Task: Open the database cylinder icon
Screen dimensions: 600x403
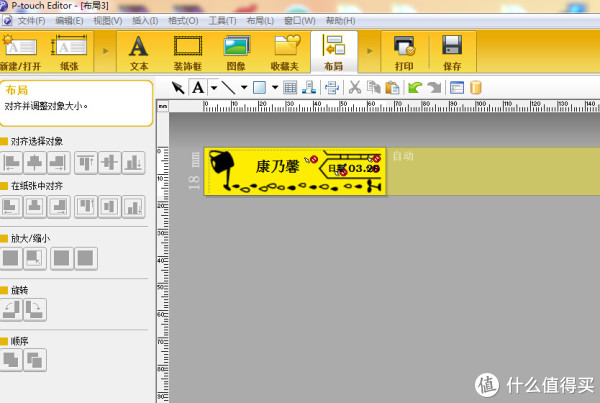Action: point(476,88)
